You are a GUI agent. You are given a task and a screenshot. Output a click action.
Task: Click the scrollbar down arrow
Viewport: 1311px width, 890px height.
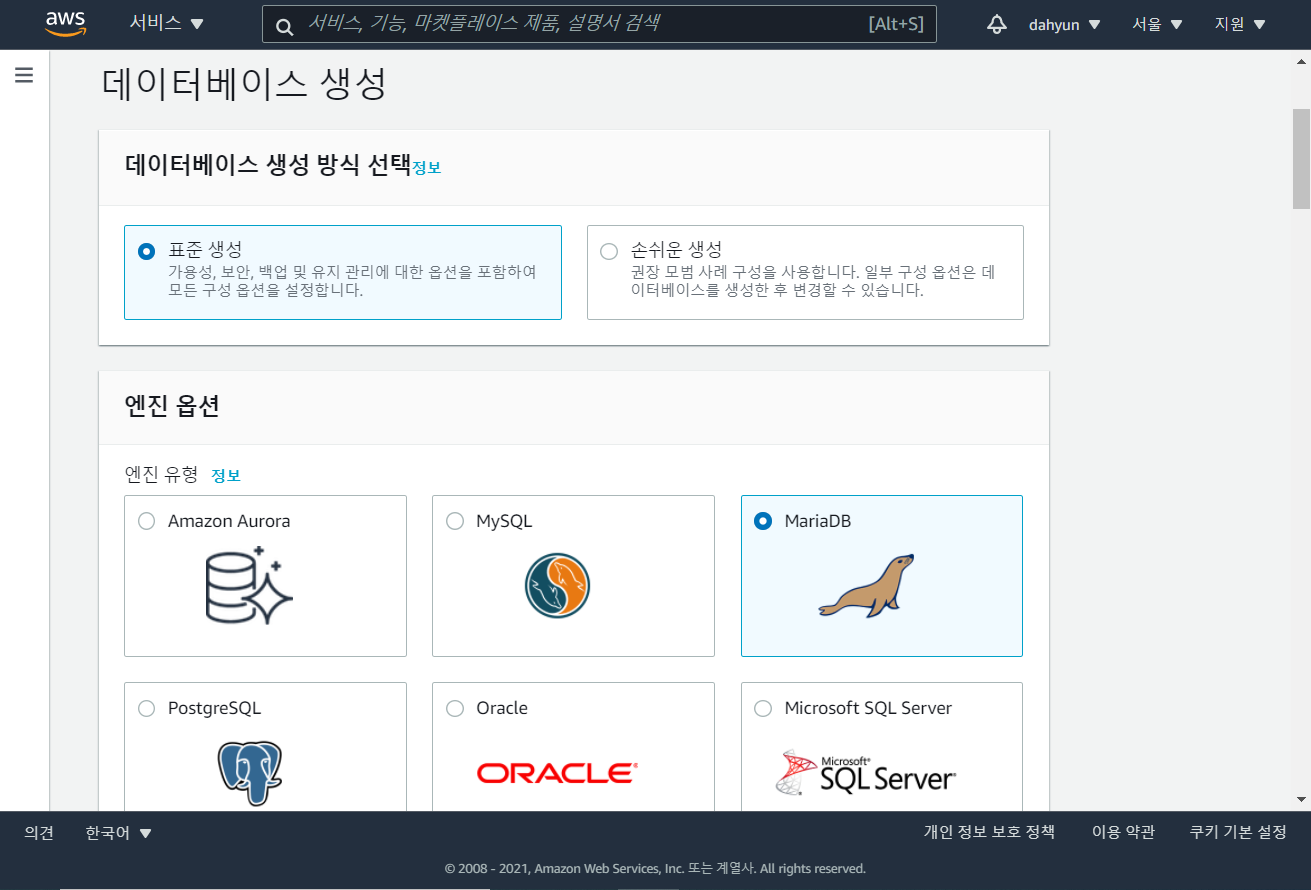(1301, 799)
